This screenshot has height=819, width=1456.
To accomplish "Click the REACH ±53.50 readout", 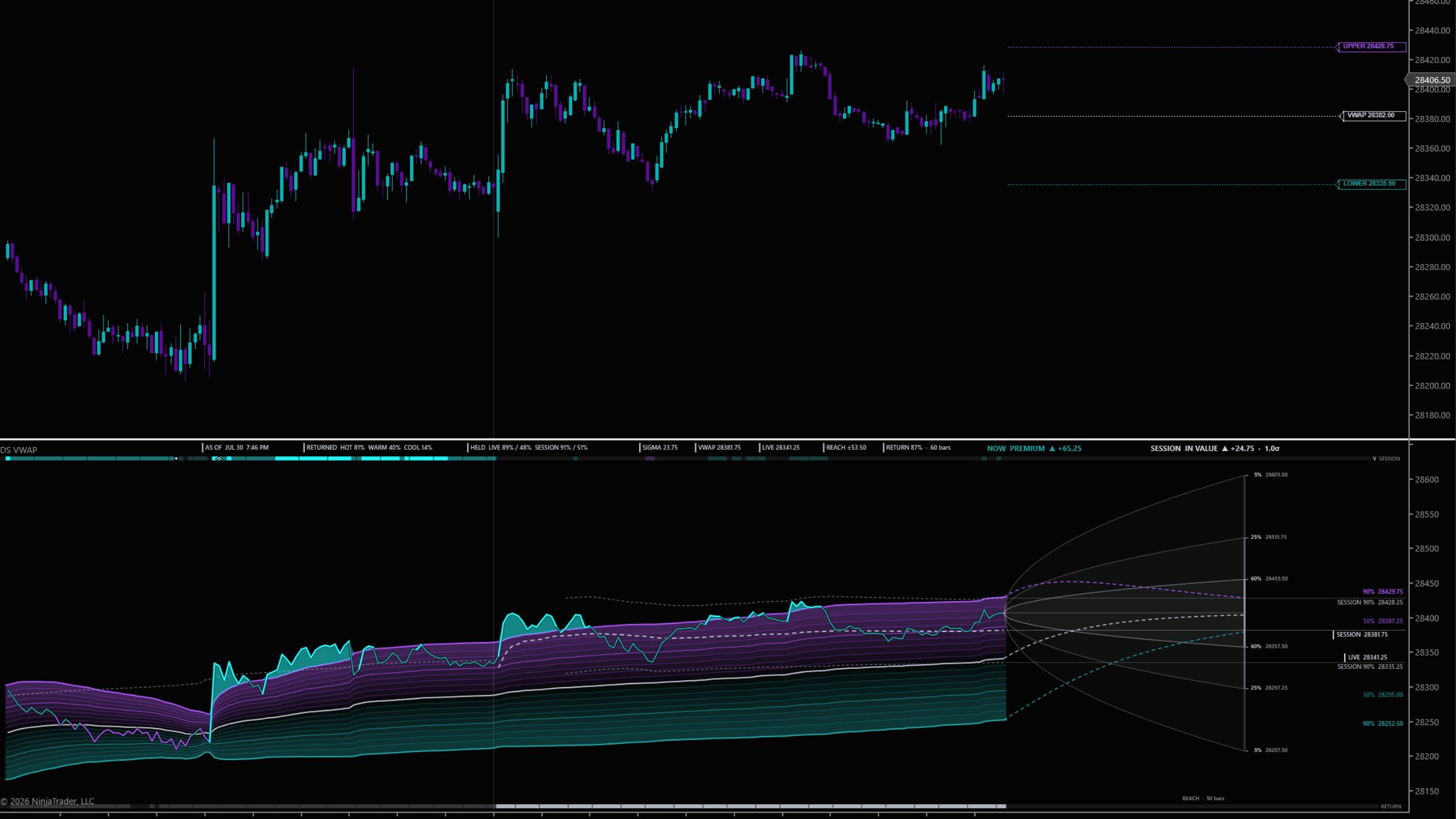I will tap(846, 448).
